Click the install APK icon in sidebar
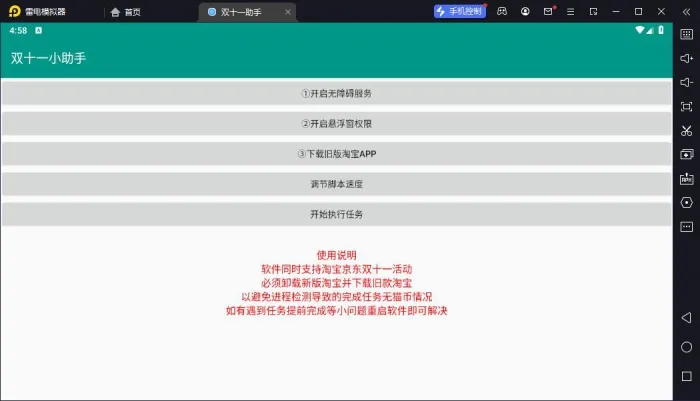The width and height of the screenshot is (700, 401). pyautogui.click(x=687, y=179)
